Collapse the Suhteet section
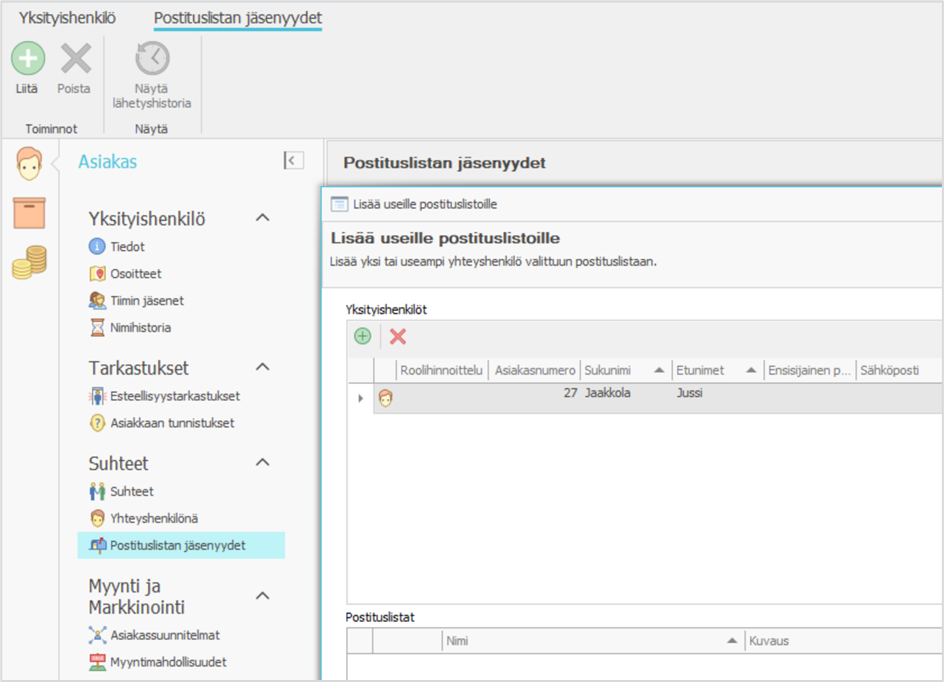 [263, 462]
